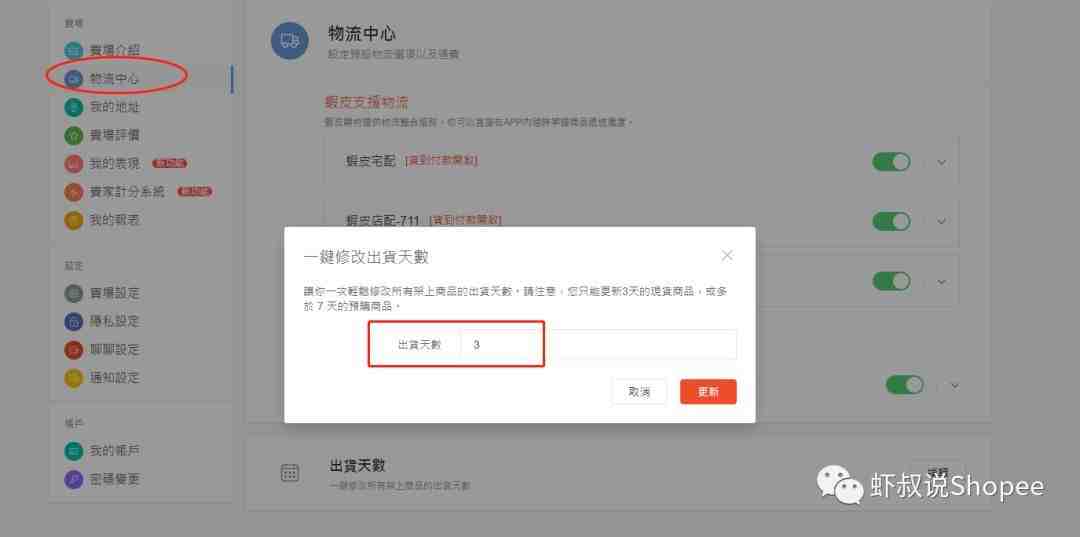Click the 賣場介紹 sidebar icon

(74, 50)
